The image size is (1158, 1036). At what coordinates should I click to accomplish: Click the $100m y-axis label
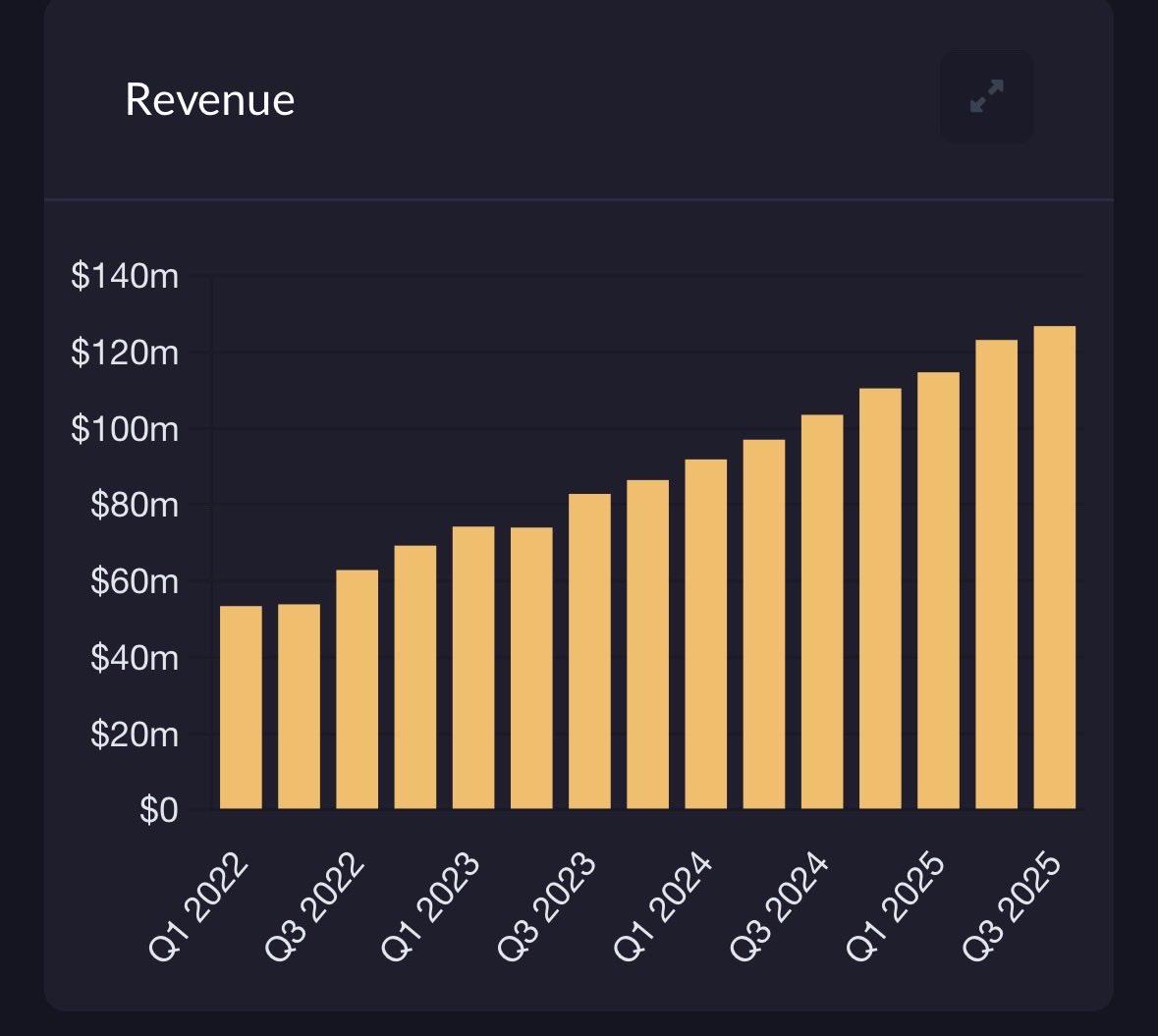(x=126, y=429)
